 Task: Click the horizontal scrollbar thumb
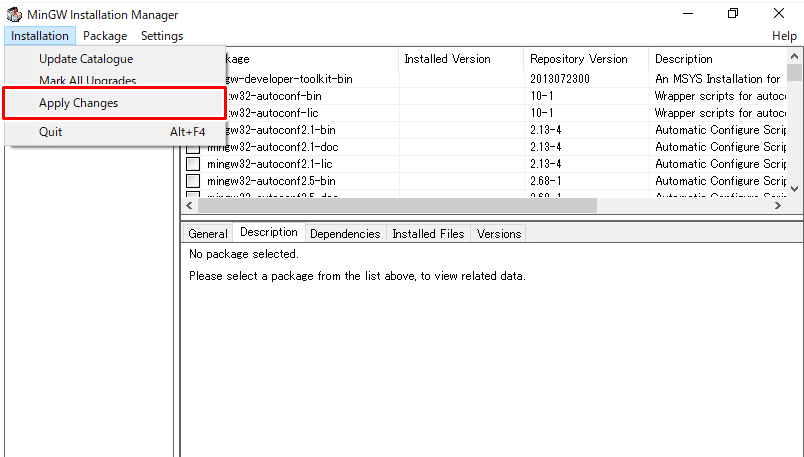coord(397,206)
